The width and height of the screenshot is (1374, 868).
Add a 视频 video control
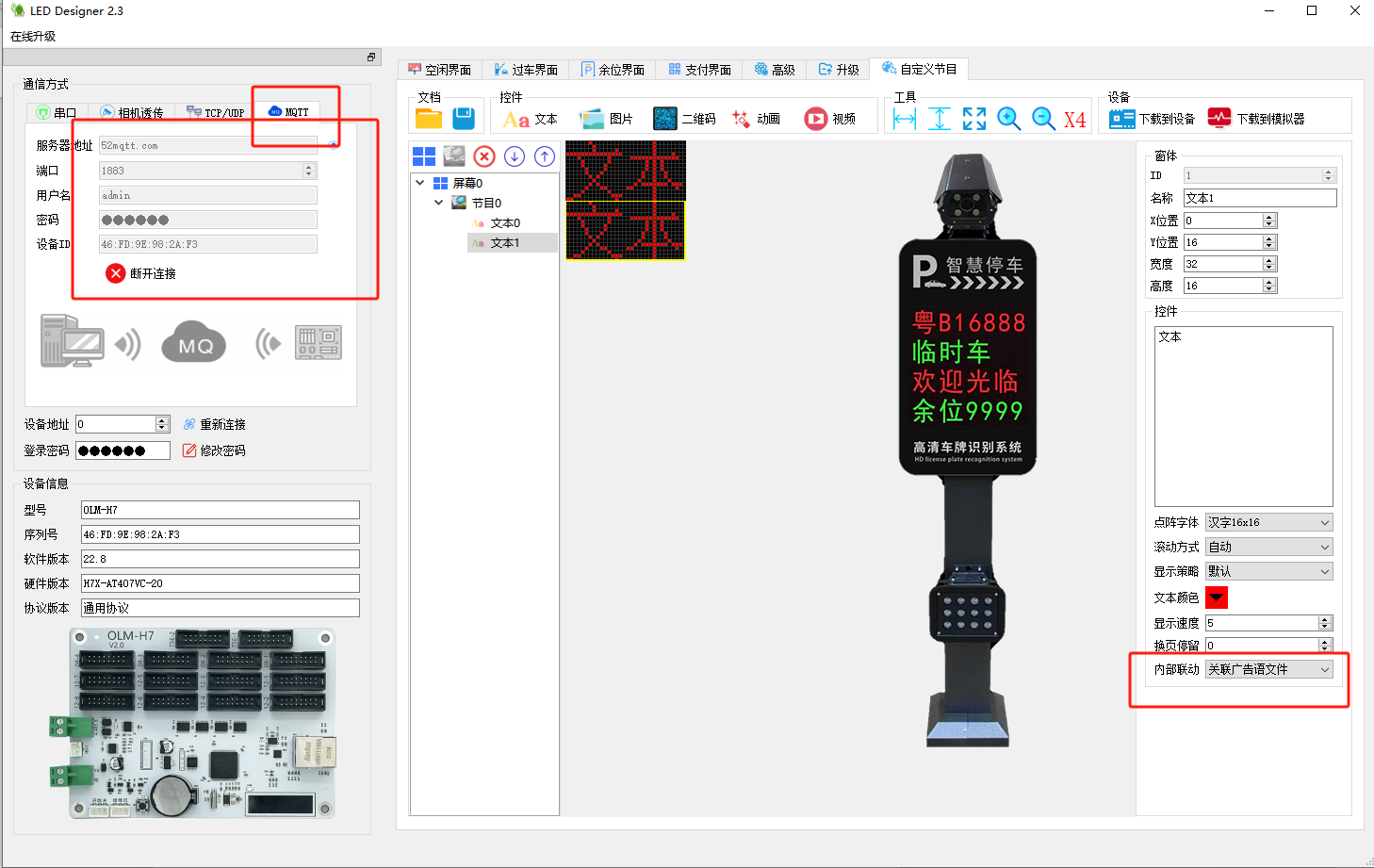tap(830, 119)
